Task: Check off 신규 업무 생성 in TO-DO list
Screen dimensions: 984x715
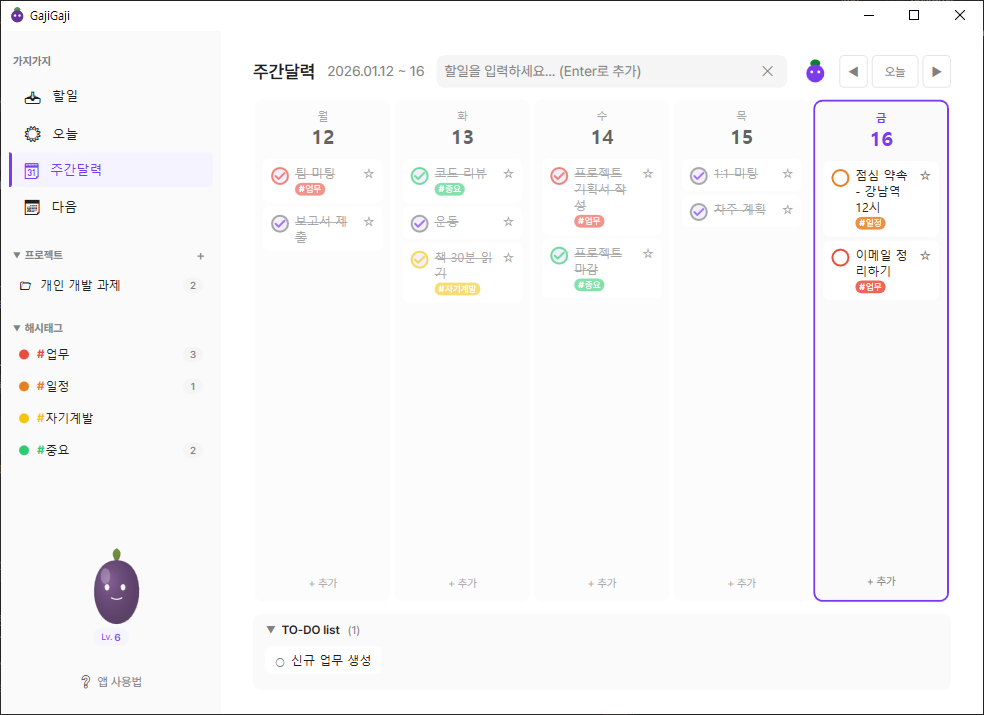Action: click(280, 660)
